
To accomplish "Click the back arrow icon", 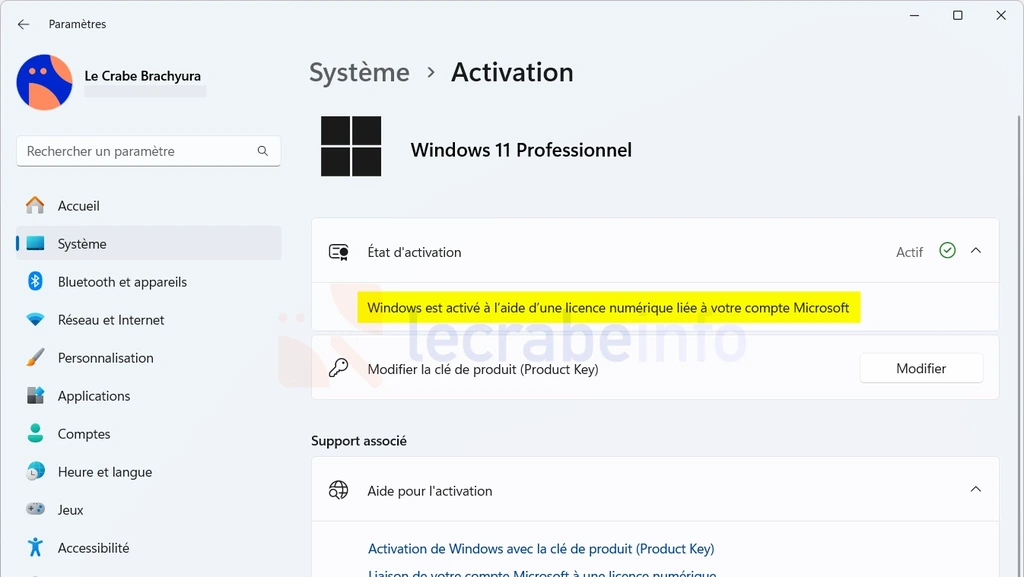I will tap(24, 24).
